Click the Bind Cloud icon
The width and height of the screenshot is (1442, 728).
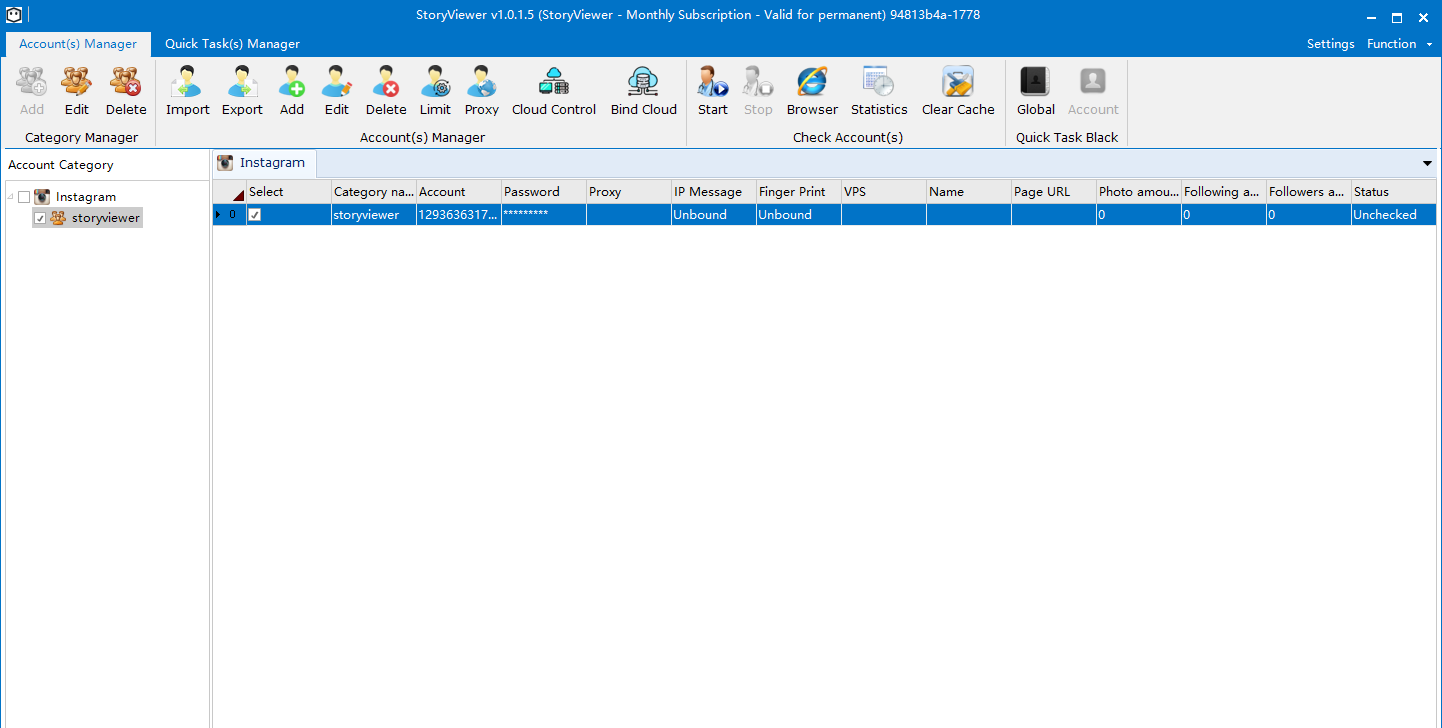(x=644, y=91)
